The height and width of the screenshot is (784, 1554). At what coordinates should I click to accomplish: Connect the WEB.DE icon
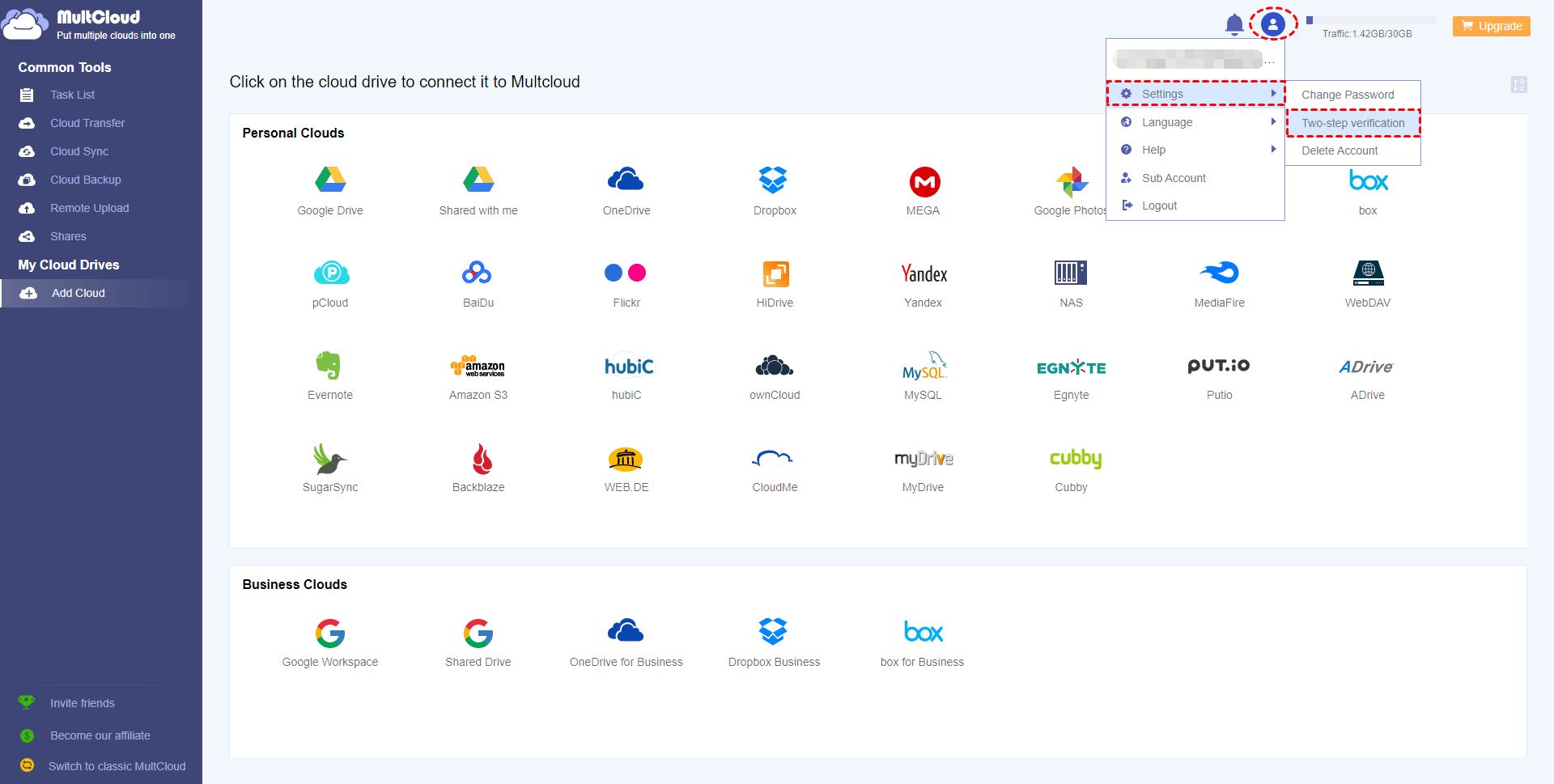[626, 459]
